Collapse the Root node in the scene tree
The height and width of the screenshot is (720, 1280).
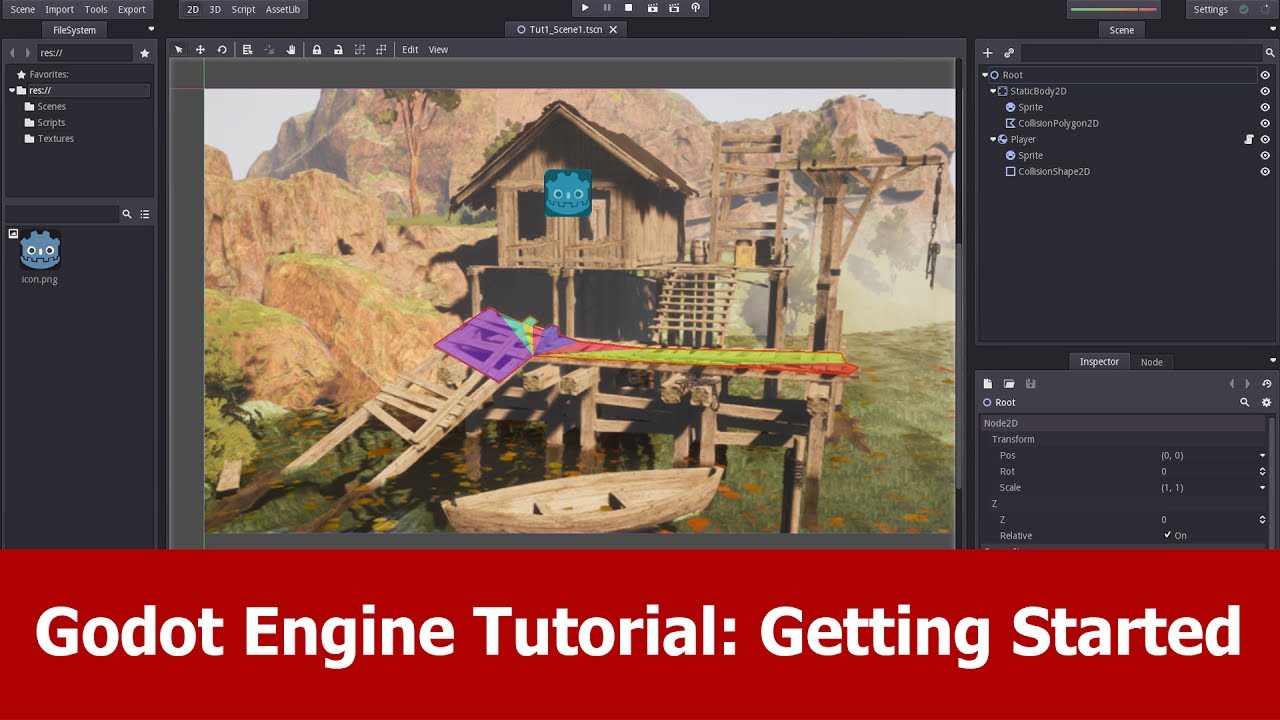click(985, 75)
